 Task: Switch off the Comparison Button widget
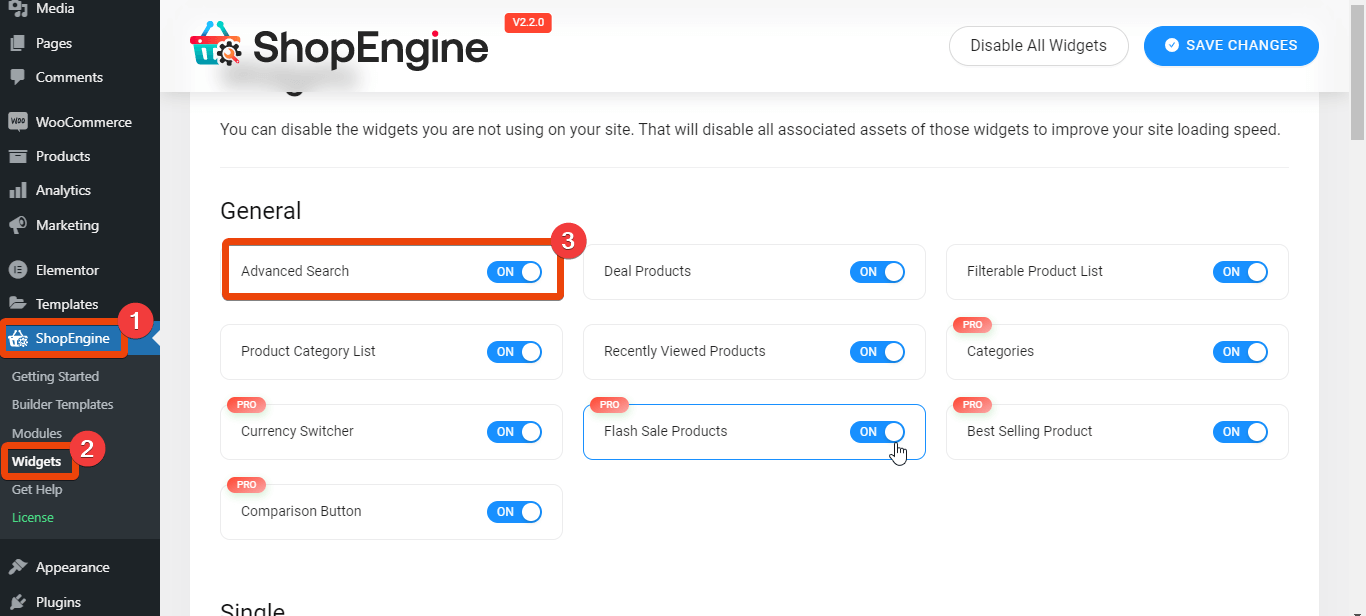(514, 512)
